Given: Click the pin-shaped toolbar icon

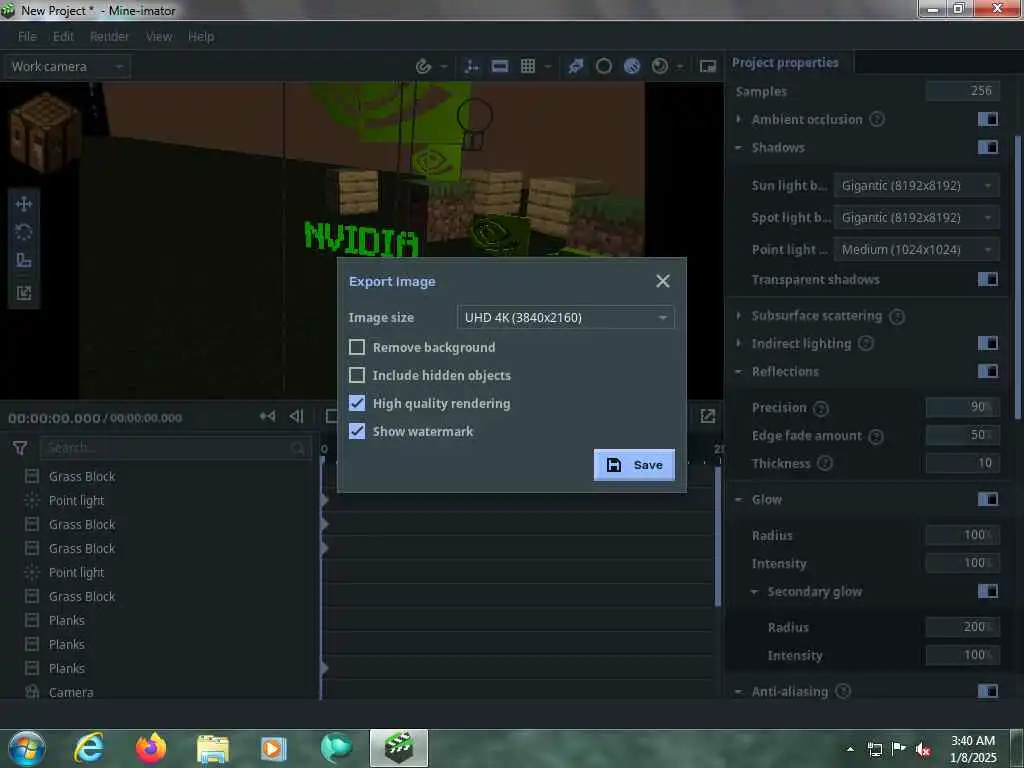Looking at the screenshot, I should 575,66.
